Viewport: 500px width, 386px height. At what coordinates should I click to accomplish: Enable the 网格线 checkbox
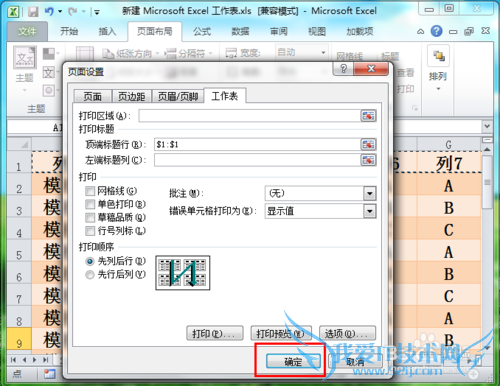click(x=90, y=191)
